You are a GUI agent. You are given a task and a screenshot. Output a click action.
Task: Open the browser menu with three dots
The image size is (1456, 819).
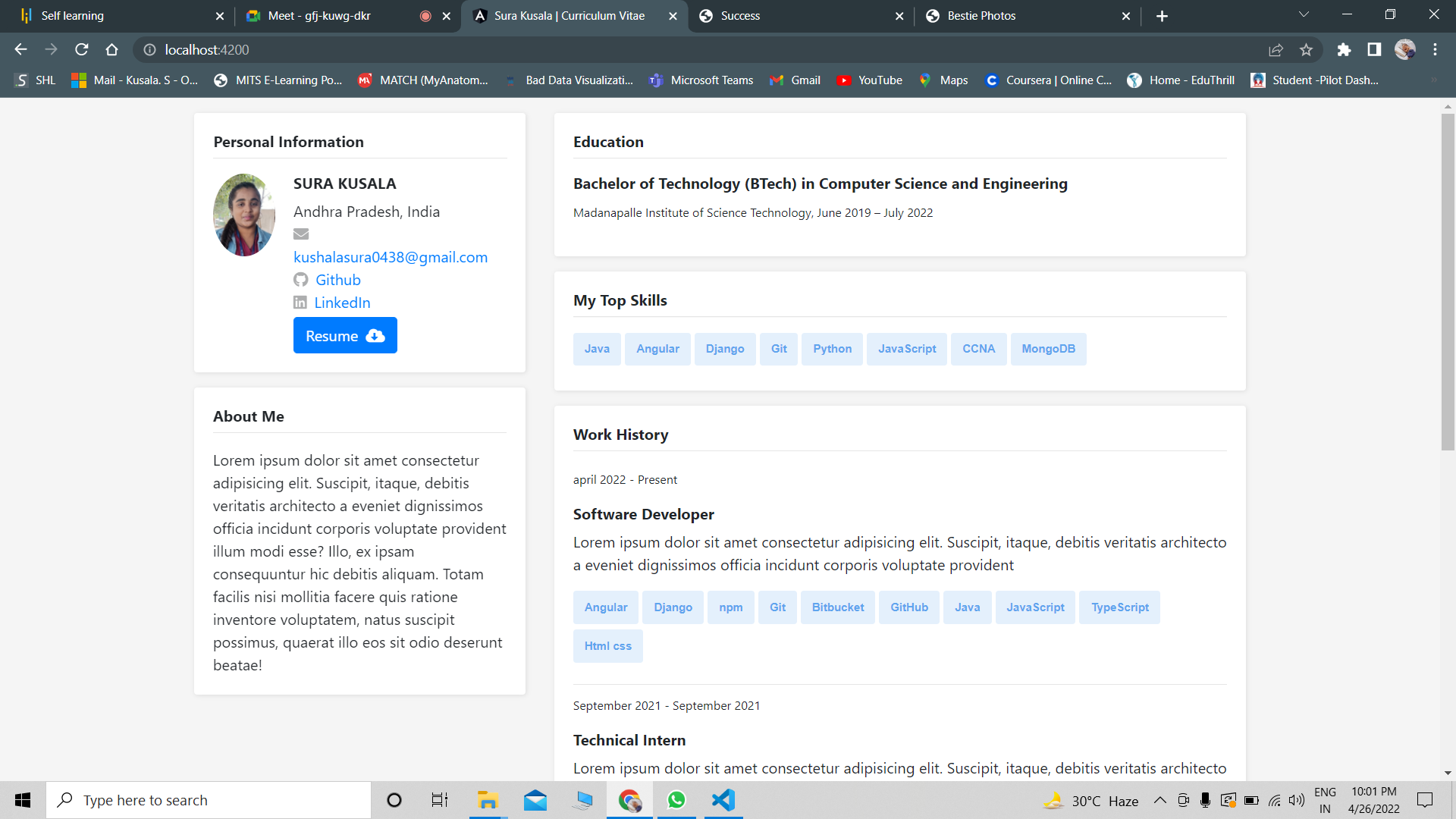coord(1435,49)
